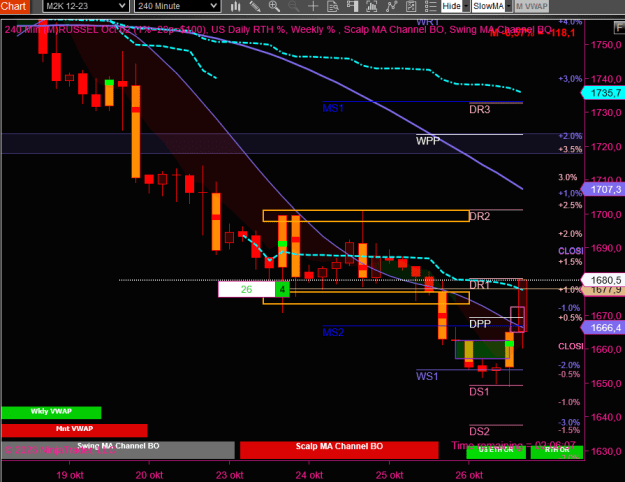Viewport: 625px width, 482px height.
Task: Click the F button at chart corner
Action: click(x=619, y=28)
